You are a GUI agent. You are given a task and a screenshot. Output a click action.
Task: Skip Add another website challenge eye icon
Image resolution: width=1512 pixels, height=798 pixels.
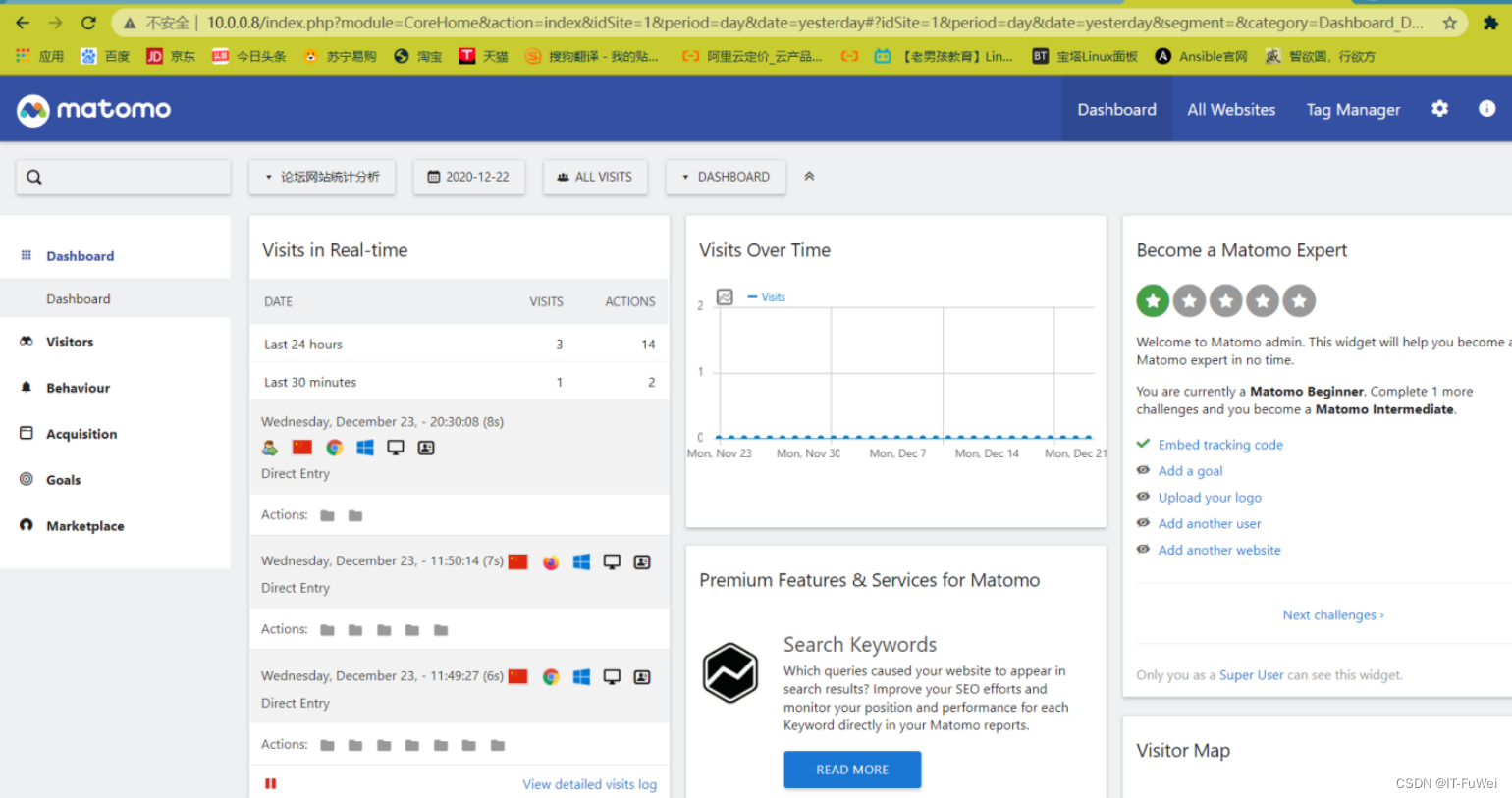point(1143,550)
